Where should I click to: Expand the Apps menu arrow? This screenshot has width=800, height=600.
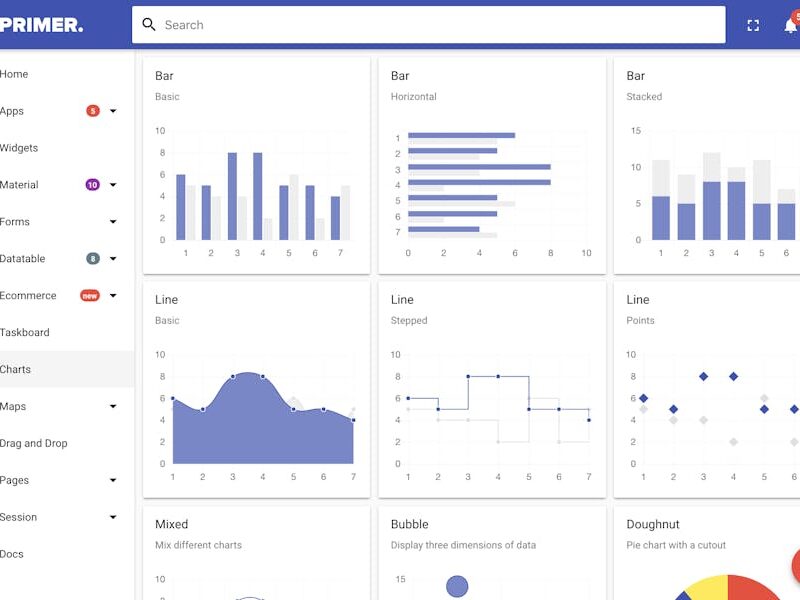[x=113, y=111]
